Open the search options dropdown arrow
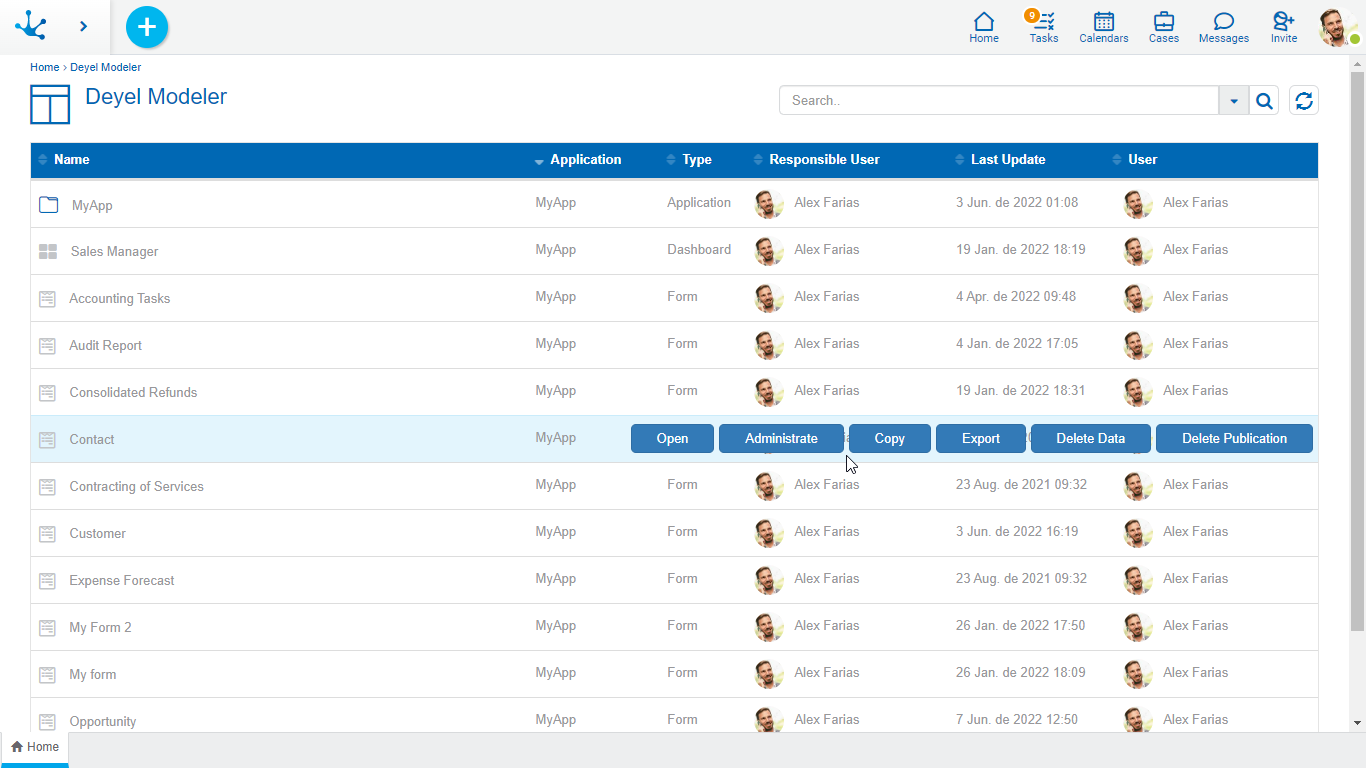The width and height of the screenshot is (1366, 768). pyautogui.click(x=1234, y=100)
